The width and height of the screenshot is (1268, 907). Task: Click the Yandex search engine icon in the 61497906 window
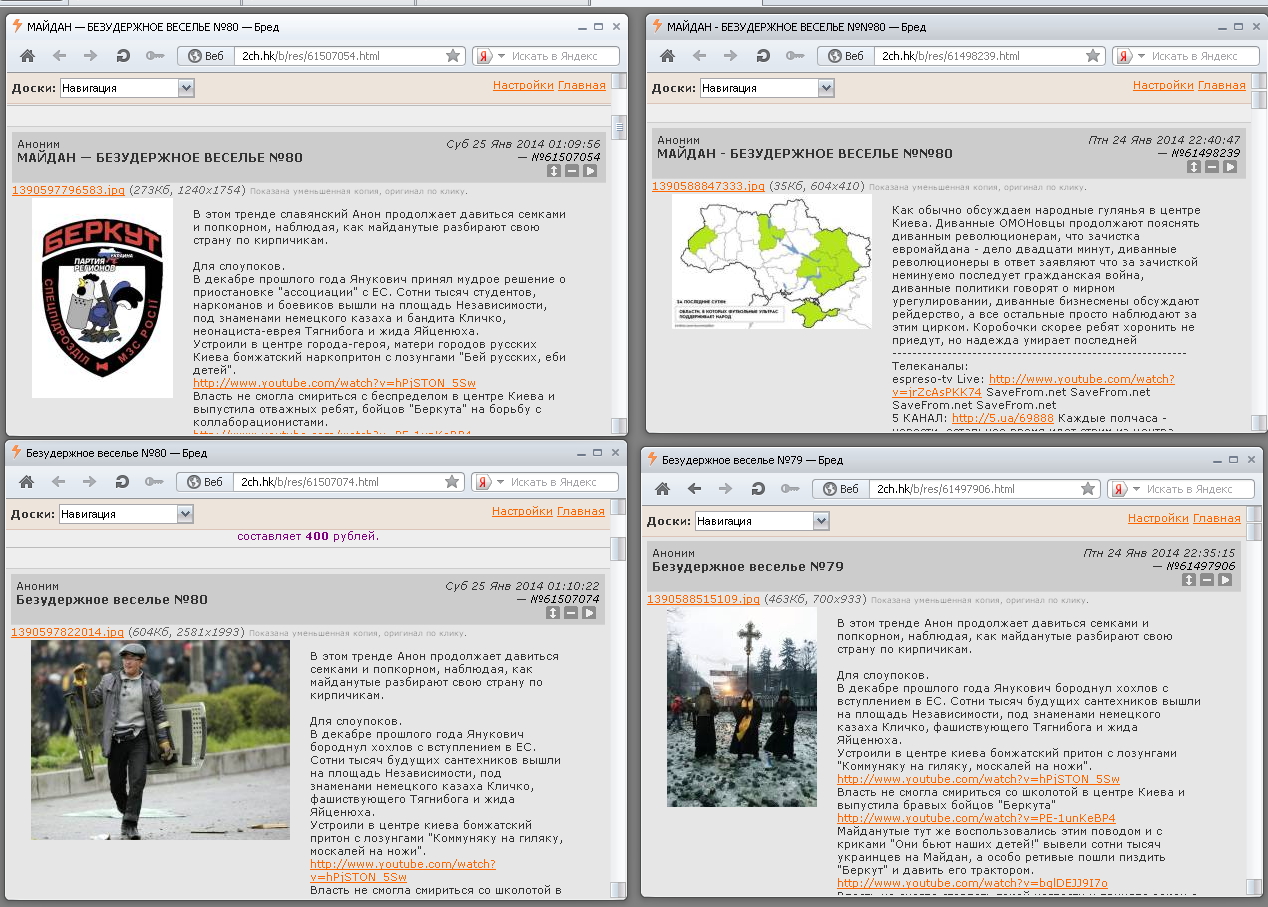pyautogui.click(x=1117, y=489)
